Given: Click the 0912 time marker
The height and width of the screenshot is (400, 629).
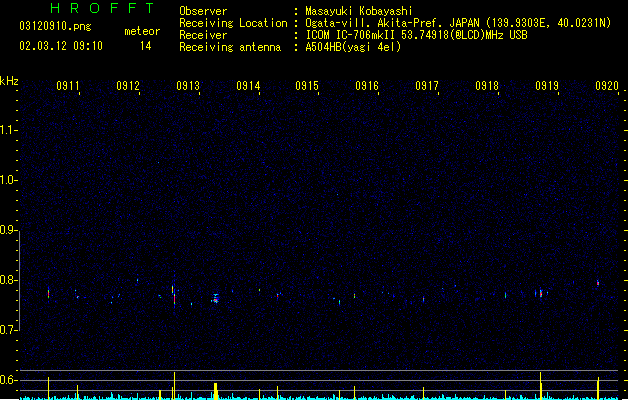Looking at the screenshot, I should click(x=128, y=86).
